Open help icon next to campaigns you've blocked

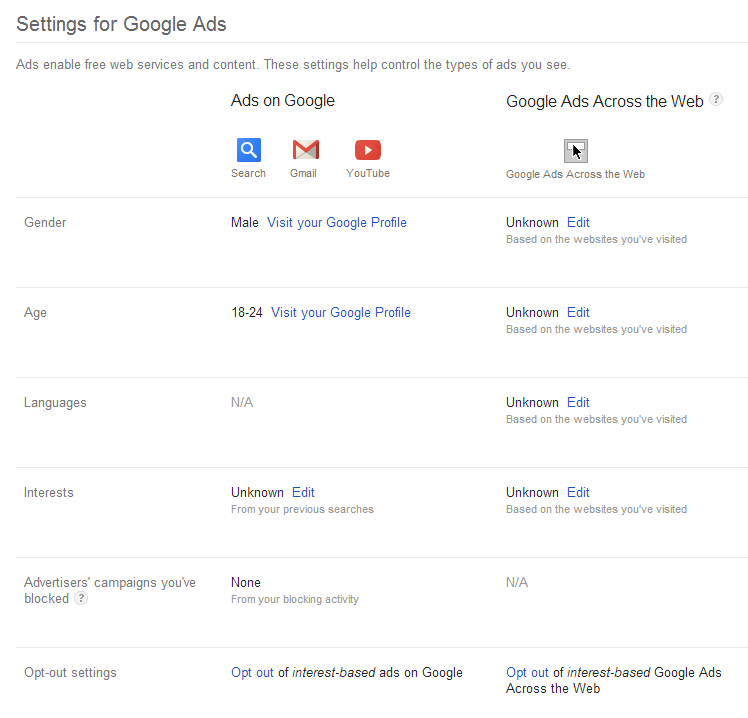(81, 598)
